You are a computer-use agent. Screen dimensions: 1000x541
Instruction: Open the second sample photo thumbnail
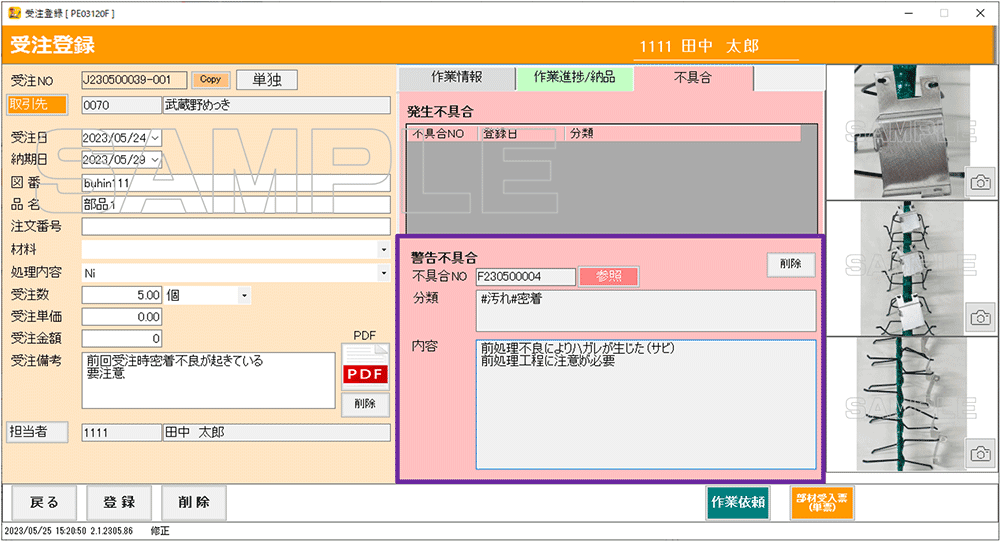coord(911,269)
